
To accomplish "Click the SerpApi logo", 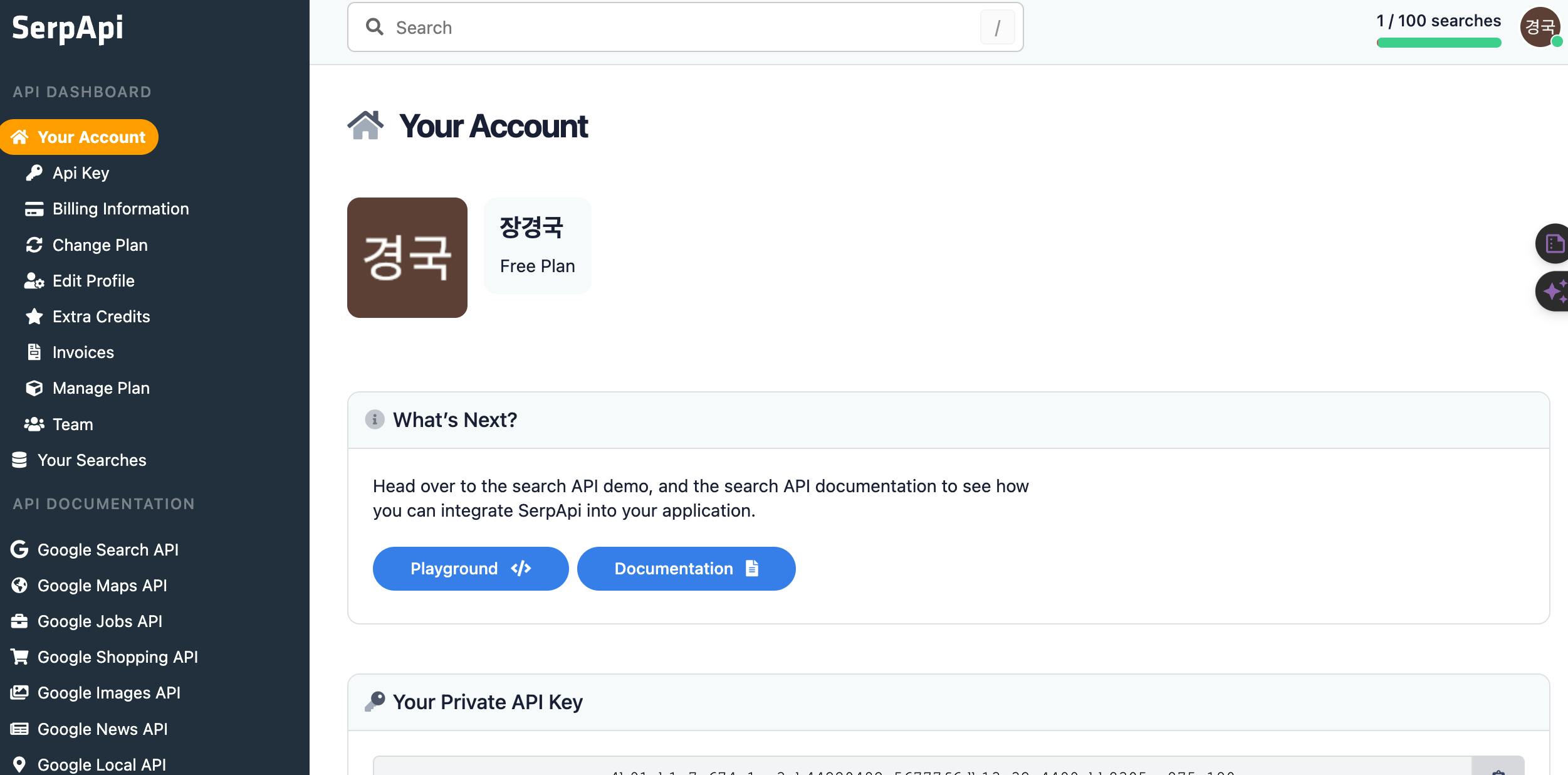I will click(x=68, y=28).
